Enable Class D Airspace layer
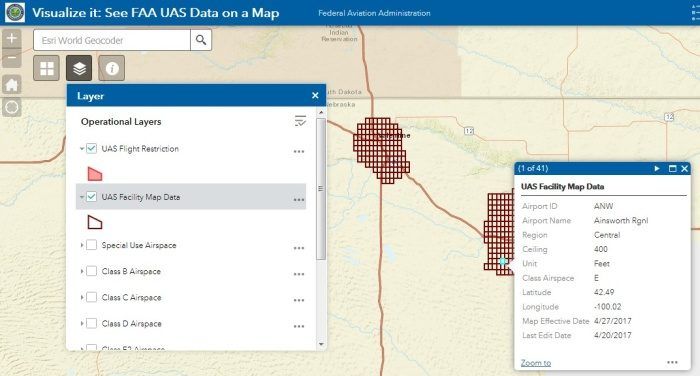Viewport: 700px width, 376px height. click(x=92, y=323)
